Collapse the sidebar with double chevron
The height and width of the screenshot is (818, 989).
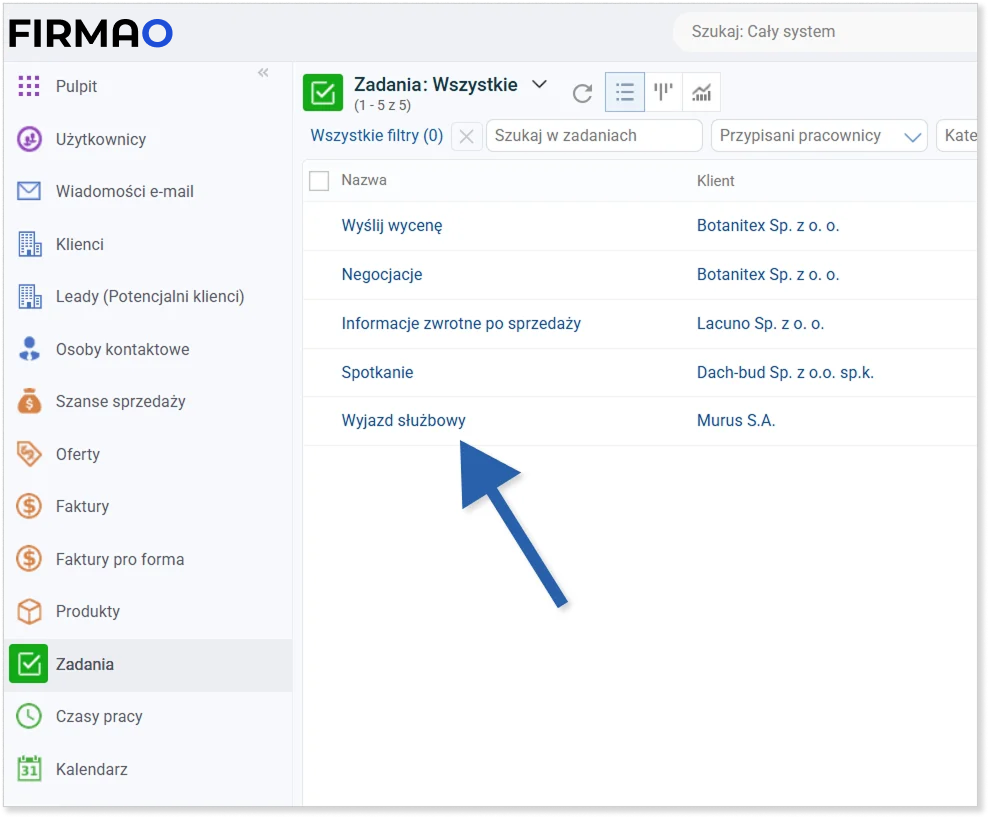[x=263, y=72]
